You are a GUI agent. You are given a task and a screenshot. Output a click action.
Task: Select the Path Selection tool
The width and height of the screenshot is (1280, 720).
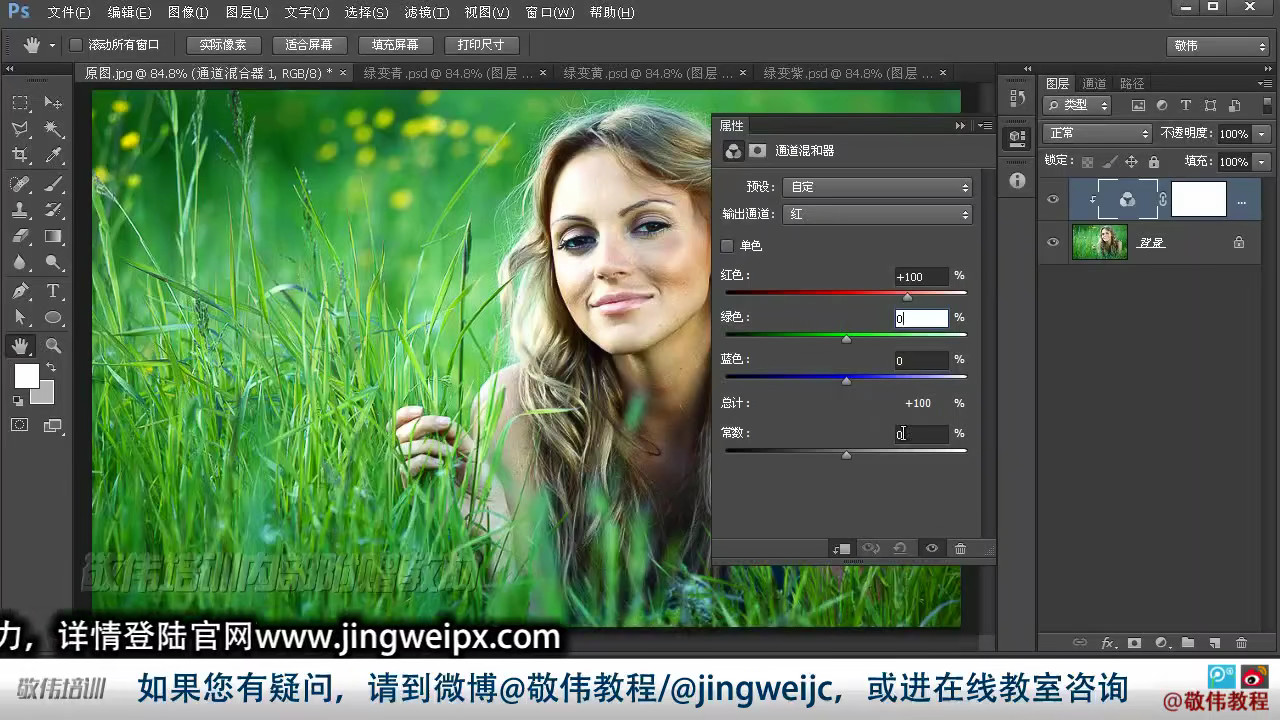click(x=20, y=318)
